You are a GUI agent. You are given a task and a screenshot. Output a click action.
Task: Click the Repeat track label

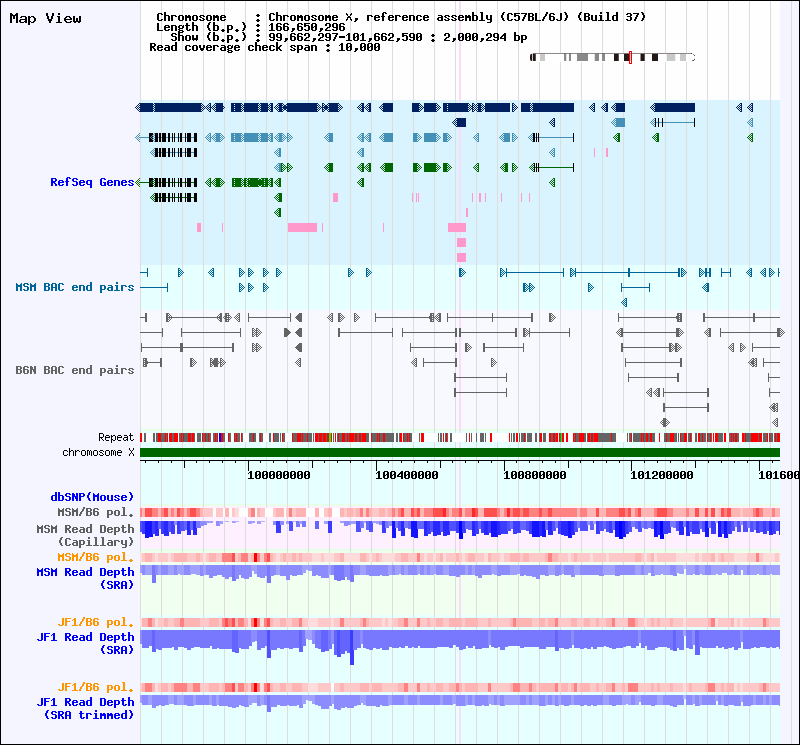(116, 437)
